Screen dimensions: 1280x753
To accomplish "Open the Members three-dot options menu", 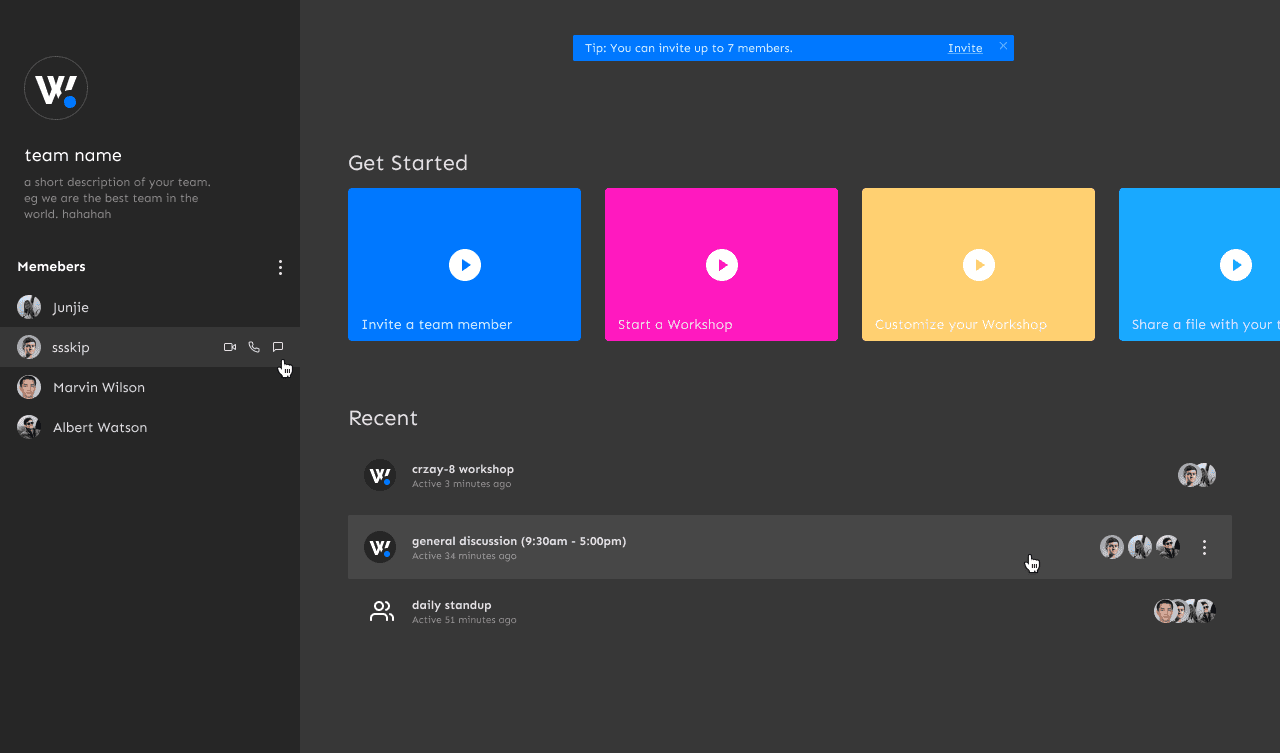I will [x=280, y=267].
